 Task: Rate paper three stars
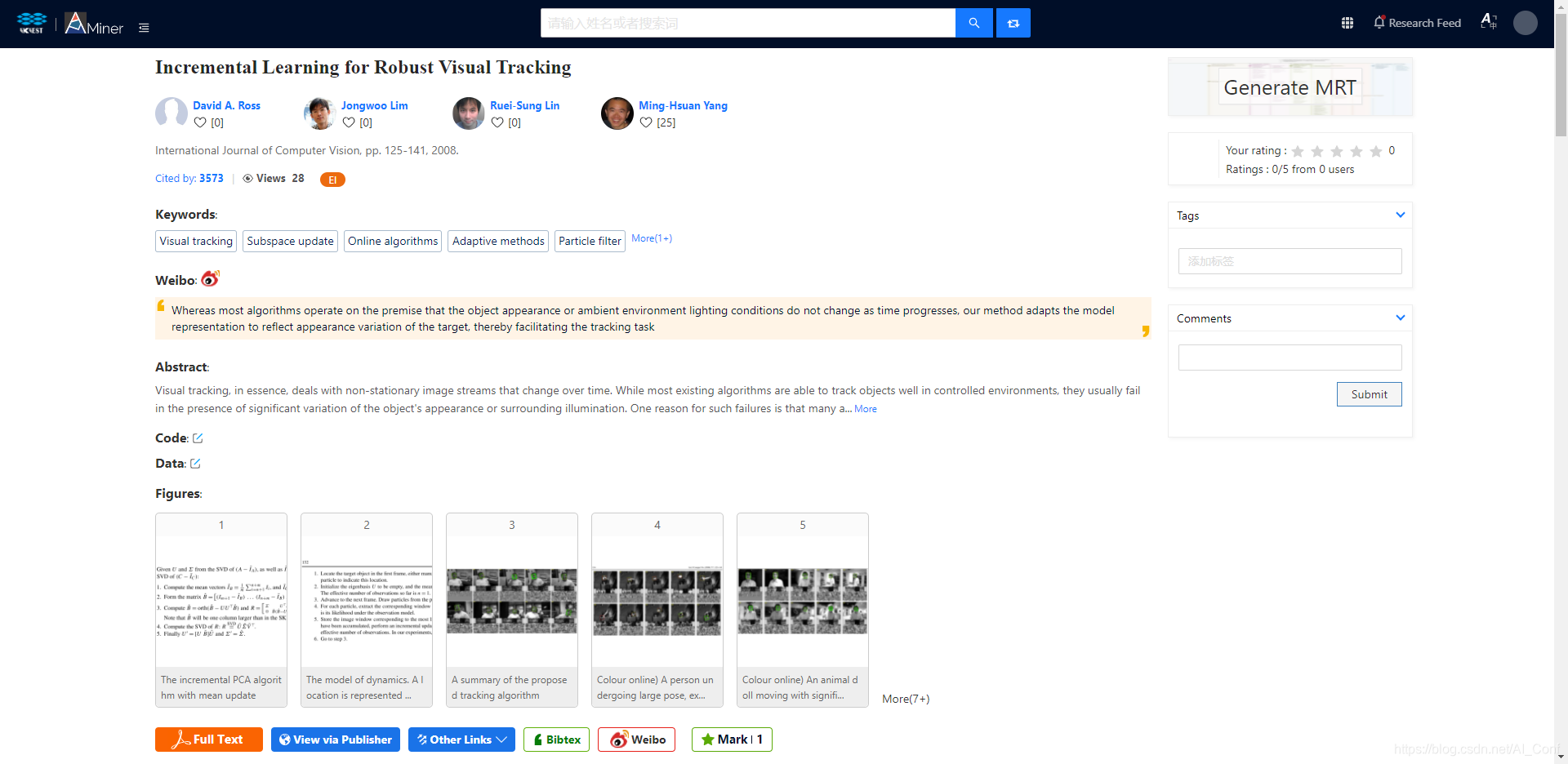pos(1337,151)
